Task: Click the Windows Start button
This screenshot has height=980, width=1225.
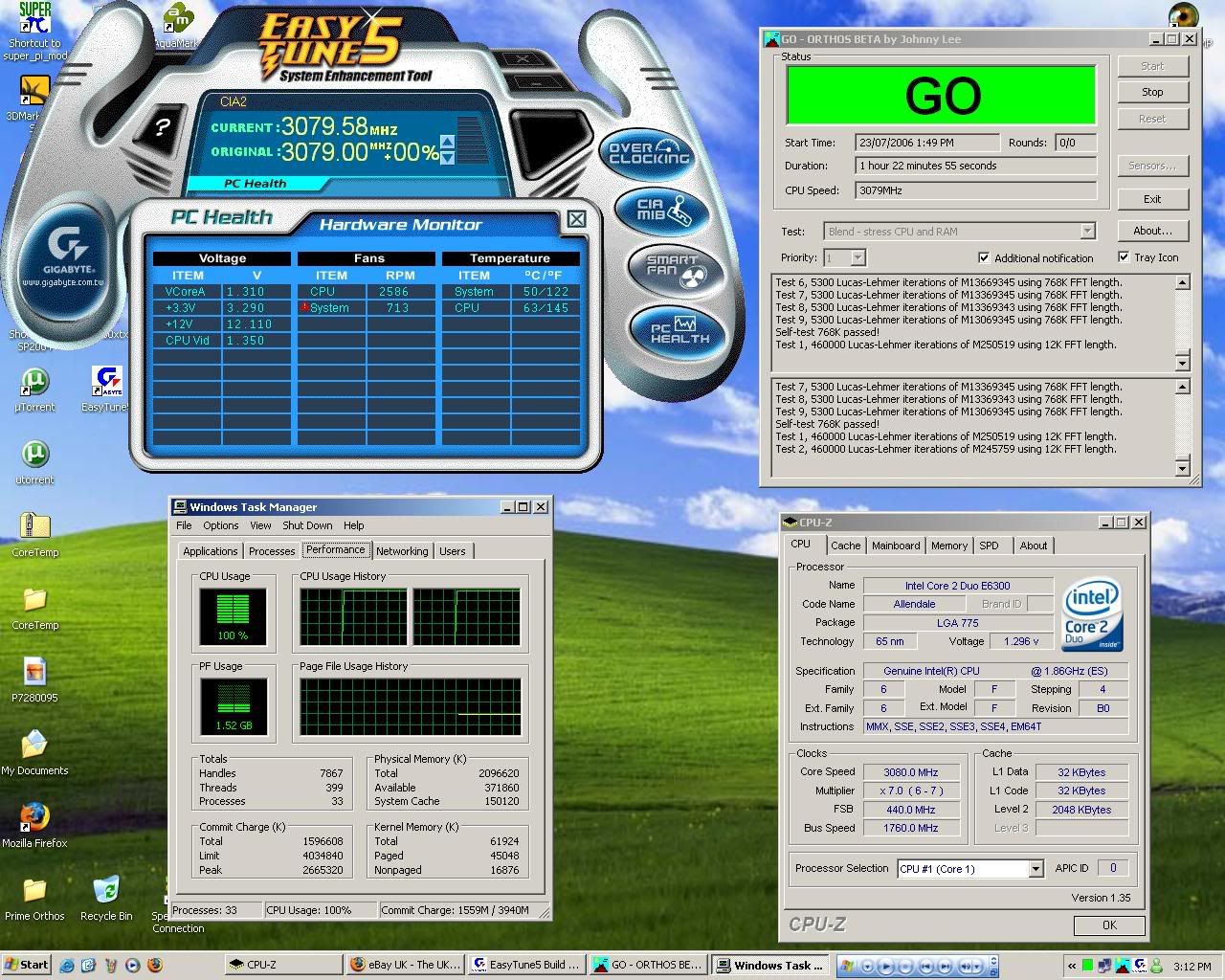Action: coord(27,965)
